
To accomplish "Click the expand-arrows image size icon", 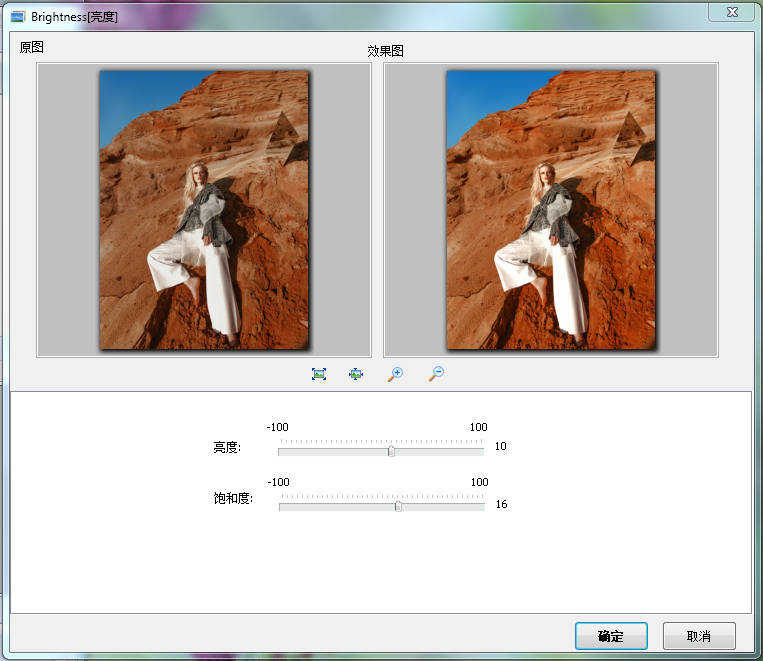I will tap(356, 374).
